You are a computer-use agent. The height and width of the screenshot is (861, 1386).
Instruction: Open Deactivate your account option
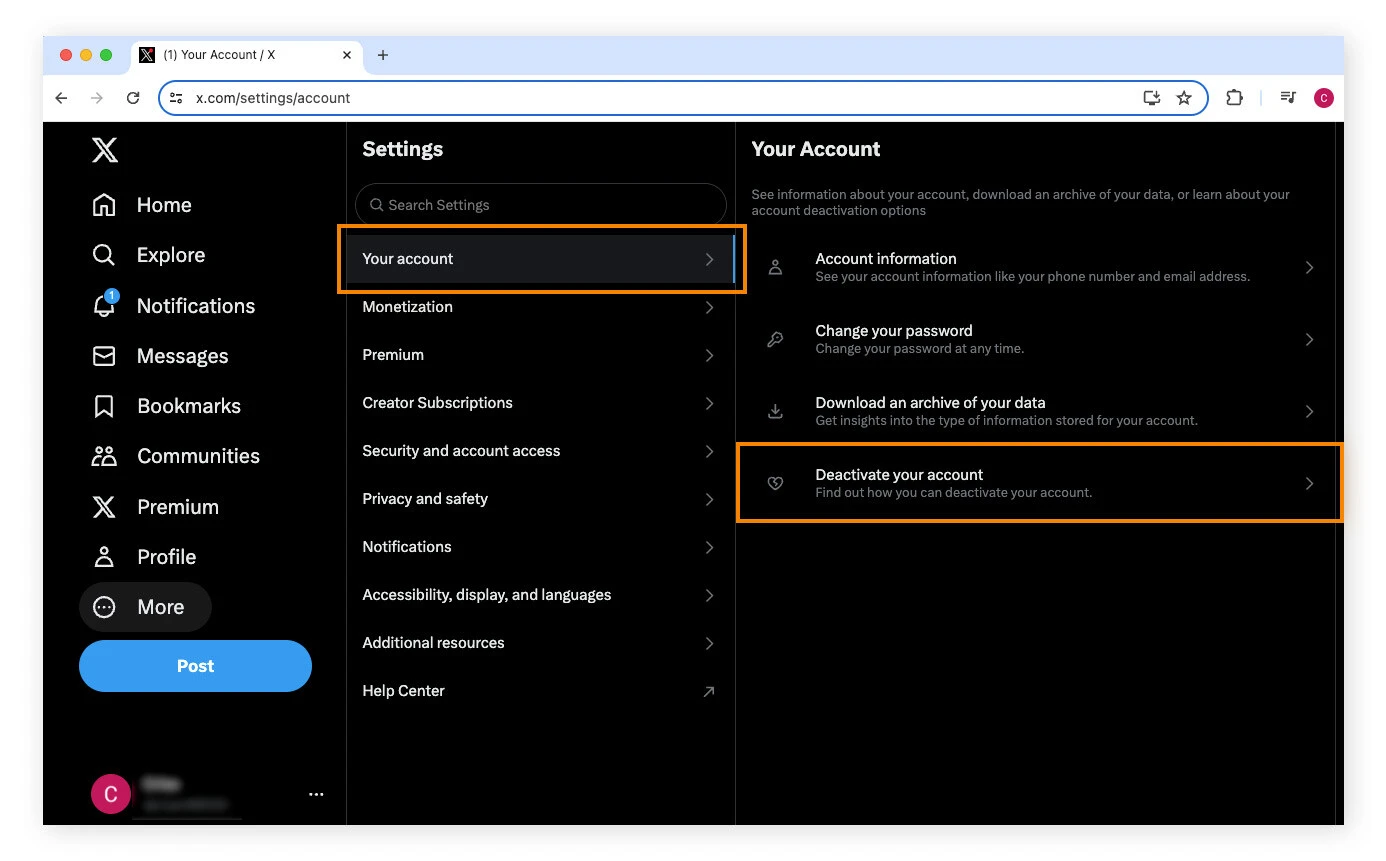coord(1038,483)
